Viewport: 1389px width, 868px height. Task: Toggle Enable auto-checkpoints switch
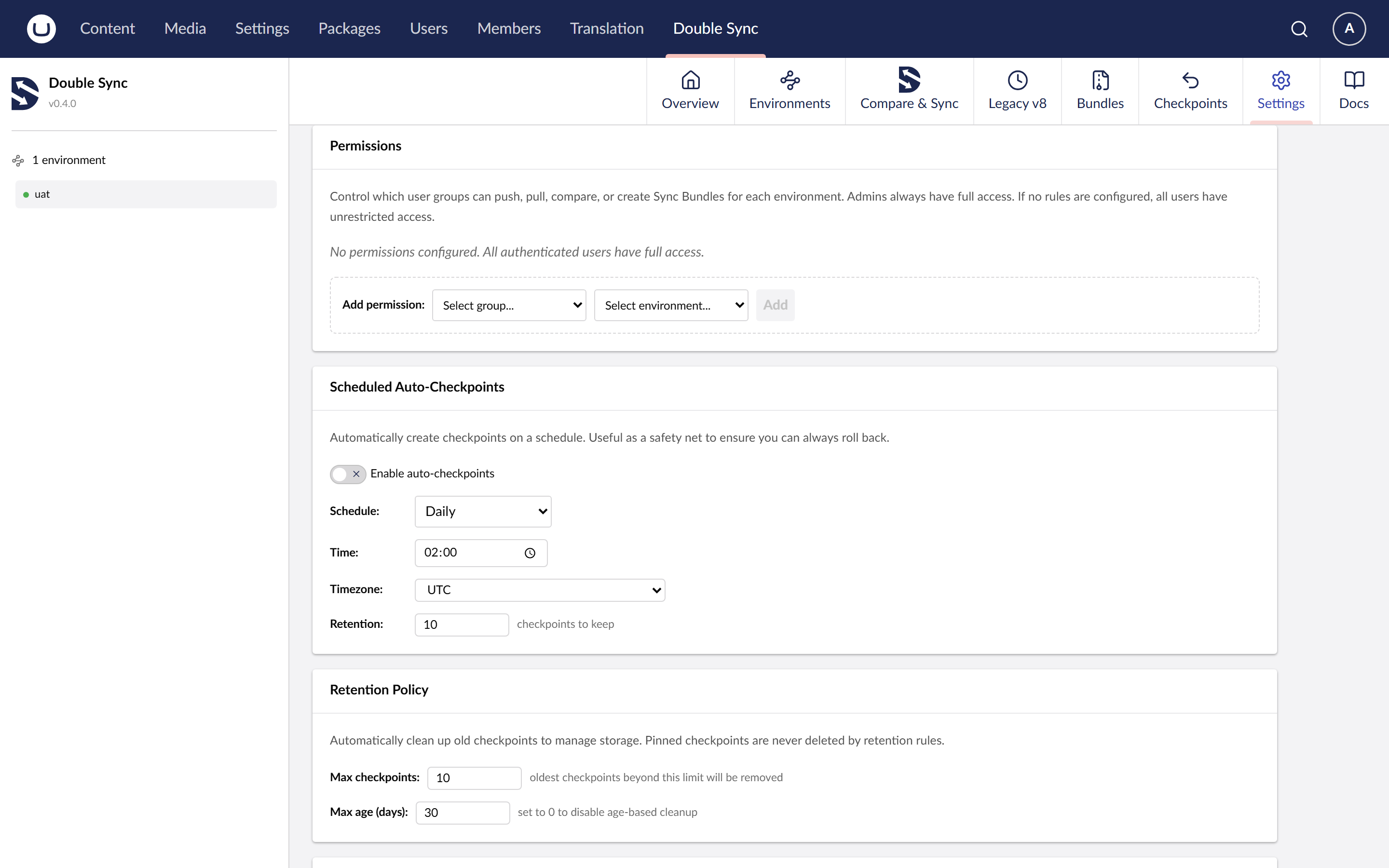click(347, 474)
